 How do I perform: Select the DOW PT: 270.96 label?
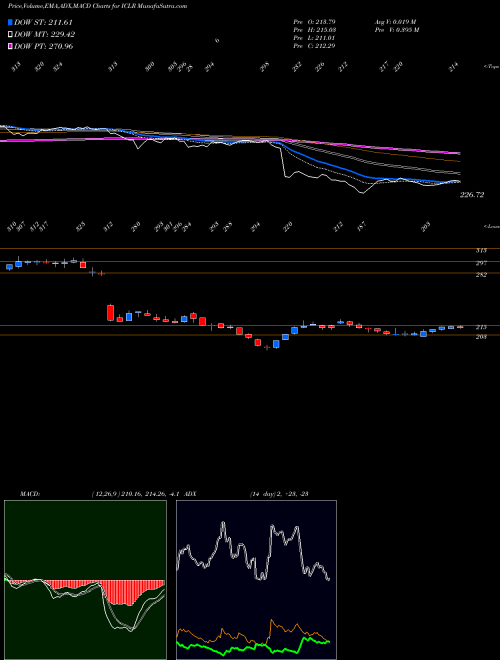pos(43,46)
